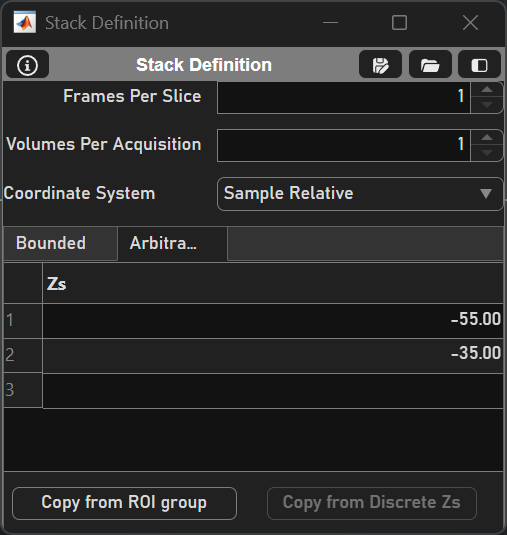Click the MATLAB logo in title bar
This screenshot has height=535, width=507.
[x=25, y=23]
